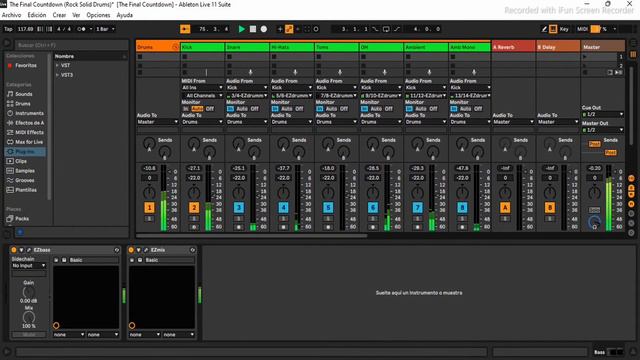Open the Master Out dropdown
Image resolution: width=640 pixels, height=360 pixels.
[602, 130]
